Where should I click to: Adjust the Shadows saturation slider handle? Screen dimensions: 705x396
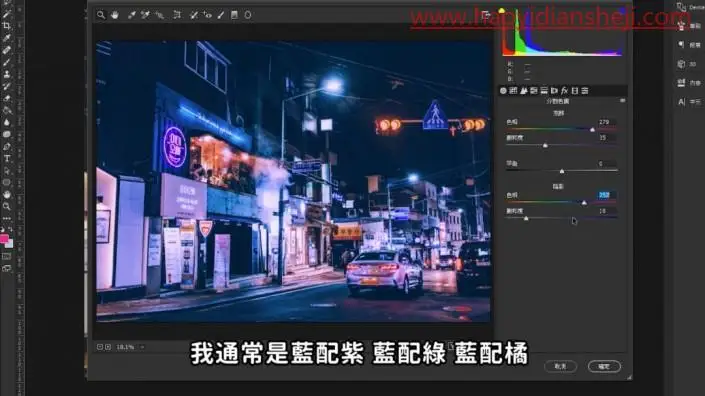click(526, 218)
